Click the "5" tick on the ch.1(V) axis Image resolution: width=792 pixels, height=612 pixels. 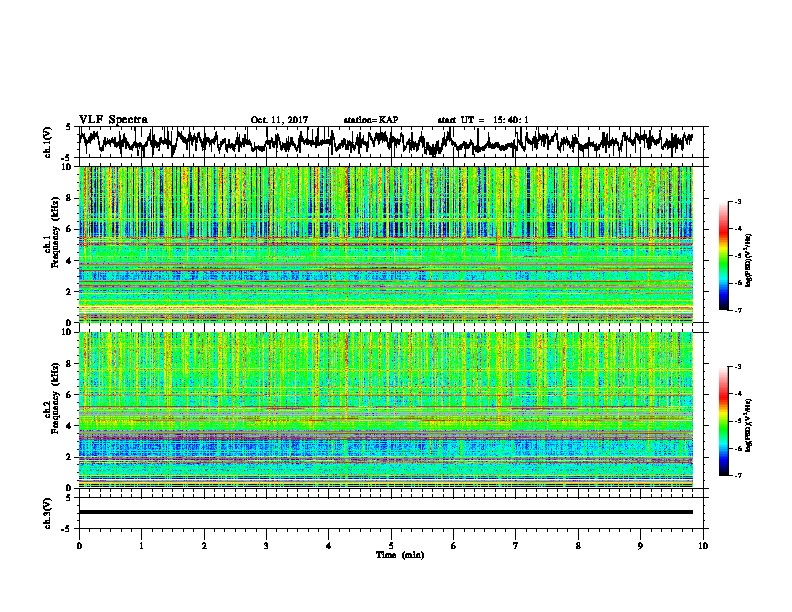[x=68, y=127]
